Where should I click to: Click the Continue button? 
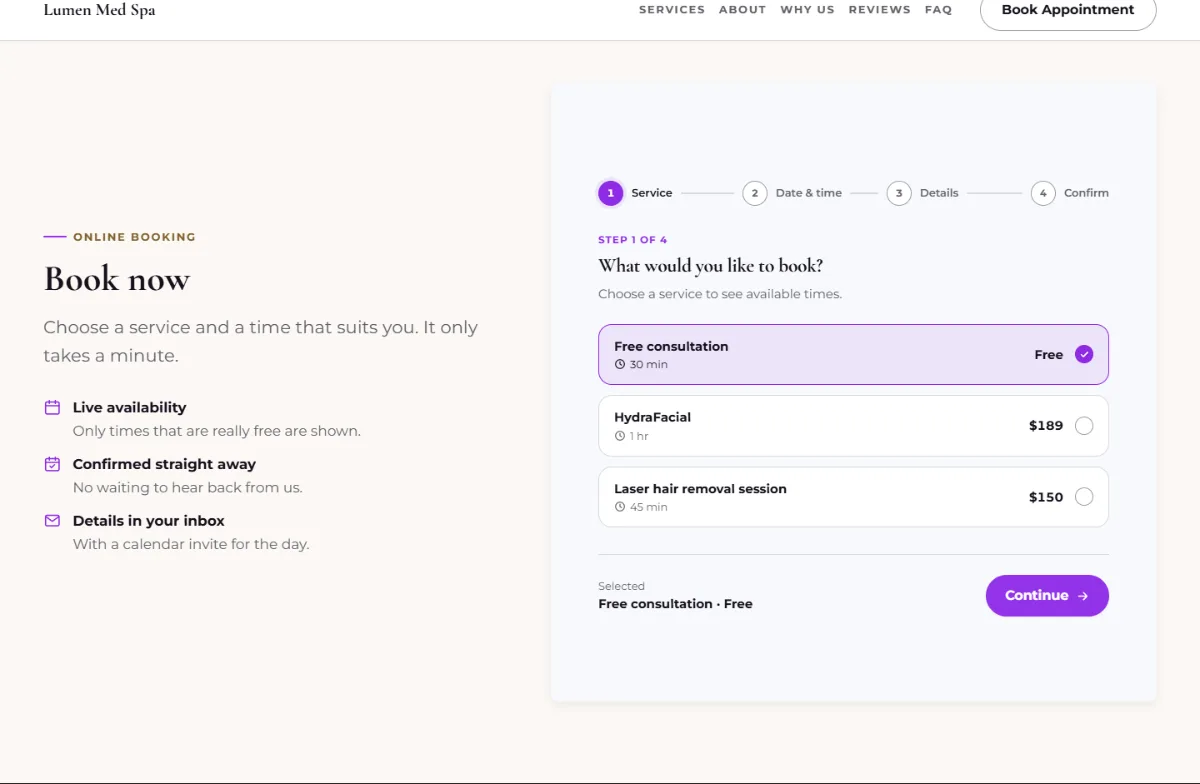(1047, 596)
